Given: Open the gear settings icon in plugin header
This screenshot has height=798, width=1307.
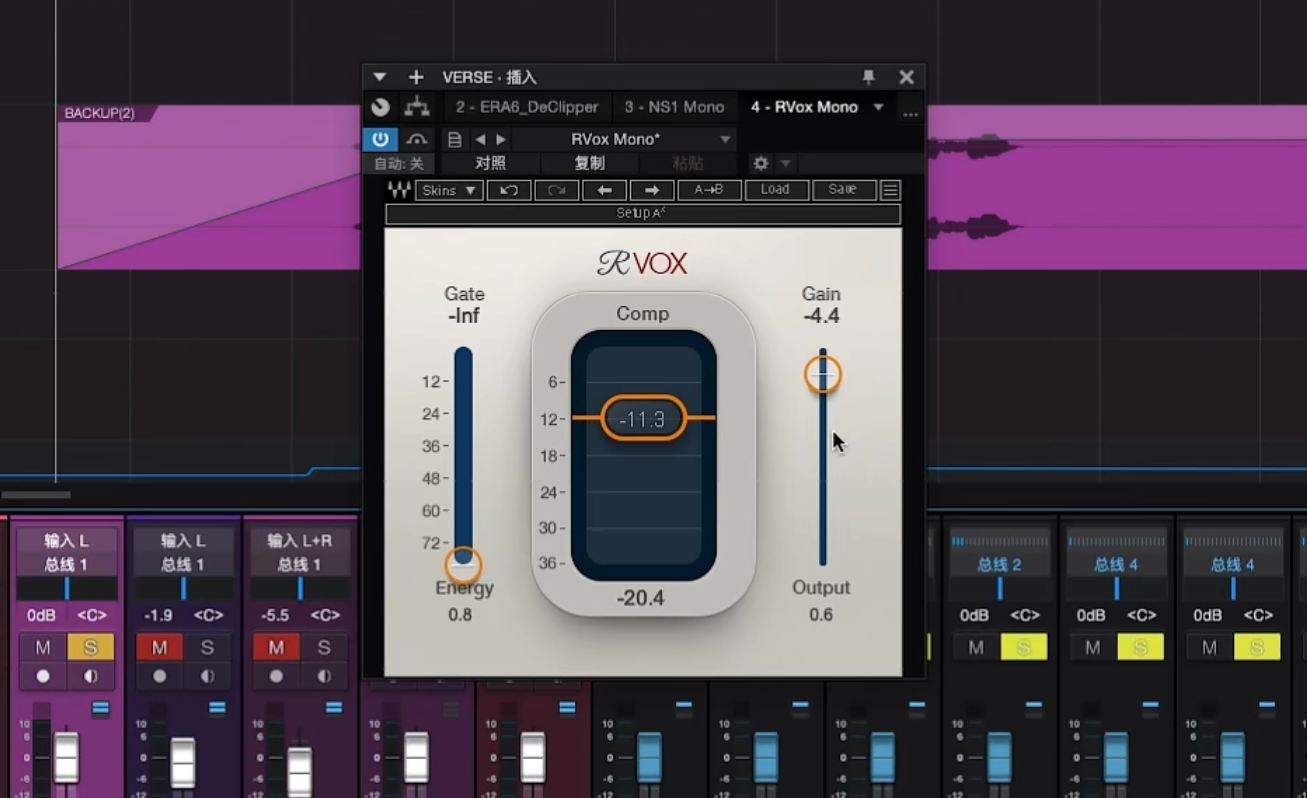Looking at the screenshot, I should pos(761,163).
